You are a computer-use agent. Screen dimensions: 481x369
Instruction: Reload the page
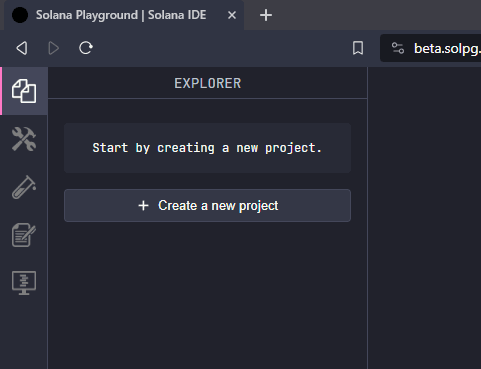(x=86, y=48)
